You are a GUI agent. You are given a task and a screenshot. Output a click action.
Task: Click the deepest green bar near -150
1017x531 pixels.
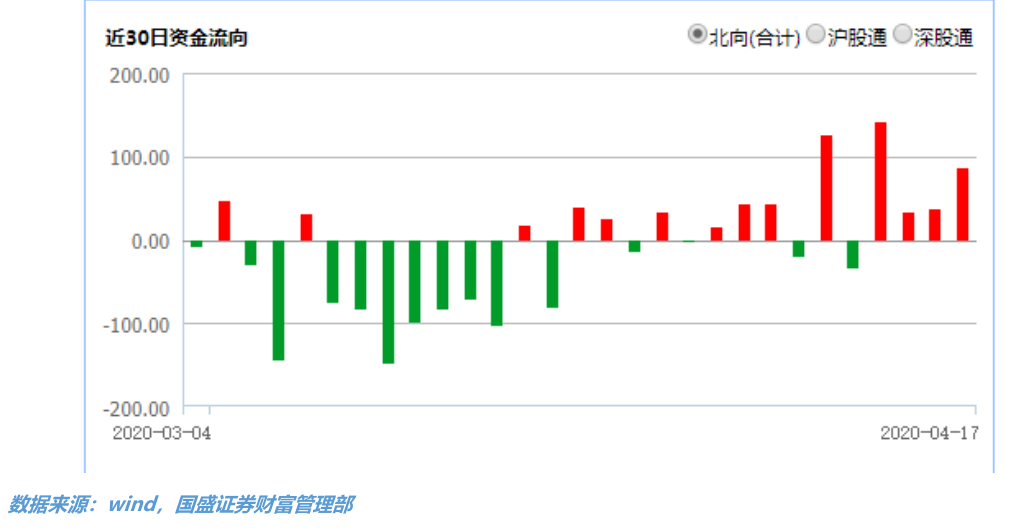click(389, 302)
